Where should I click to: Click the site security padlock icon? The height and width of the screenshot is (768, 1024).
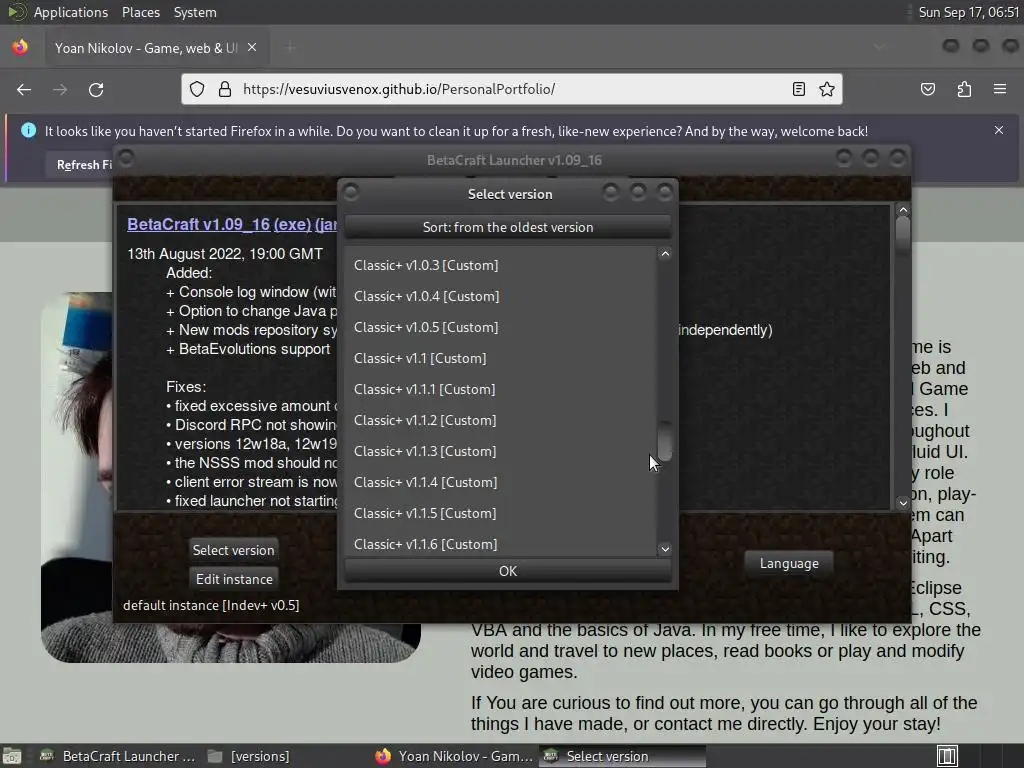tap(225, 89)
